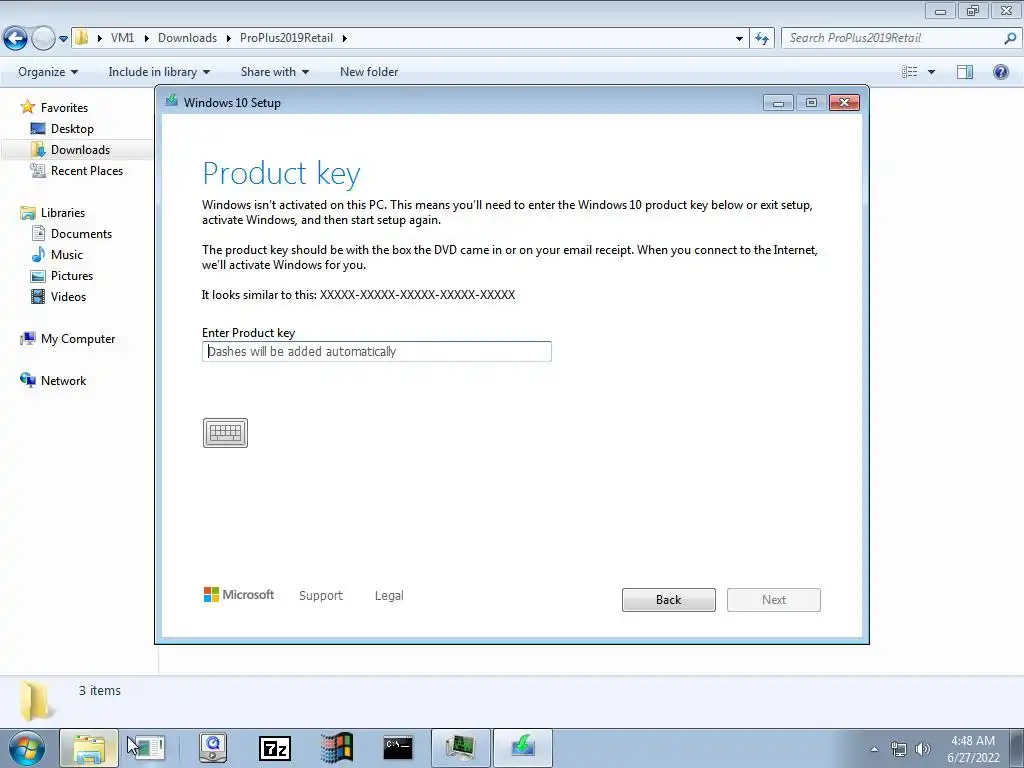Open Desktop in the navigation pane
The height and width of the screenshot is (768, 1024).
pyautogui.click(x=72, y=129)
